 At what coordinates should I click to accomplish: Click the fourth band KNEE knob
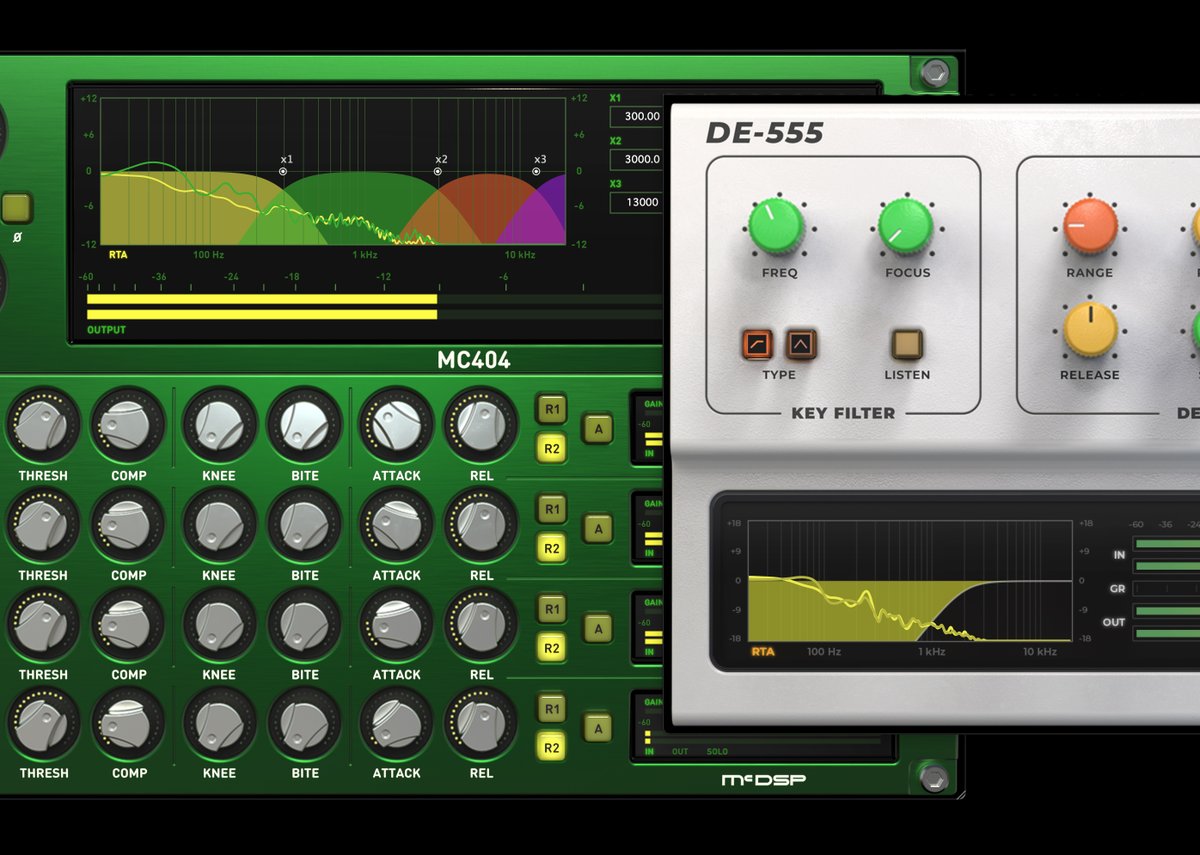coord(219,723)
